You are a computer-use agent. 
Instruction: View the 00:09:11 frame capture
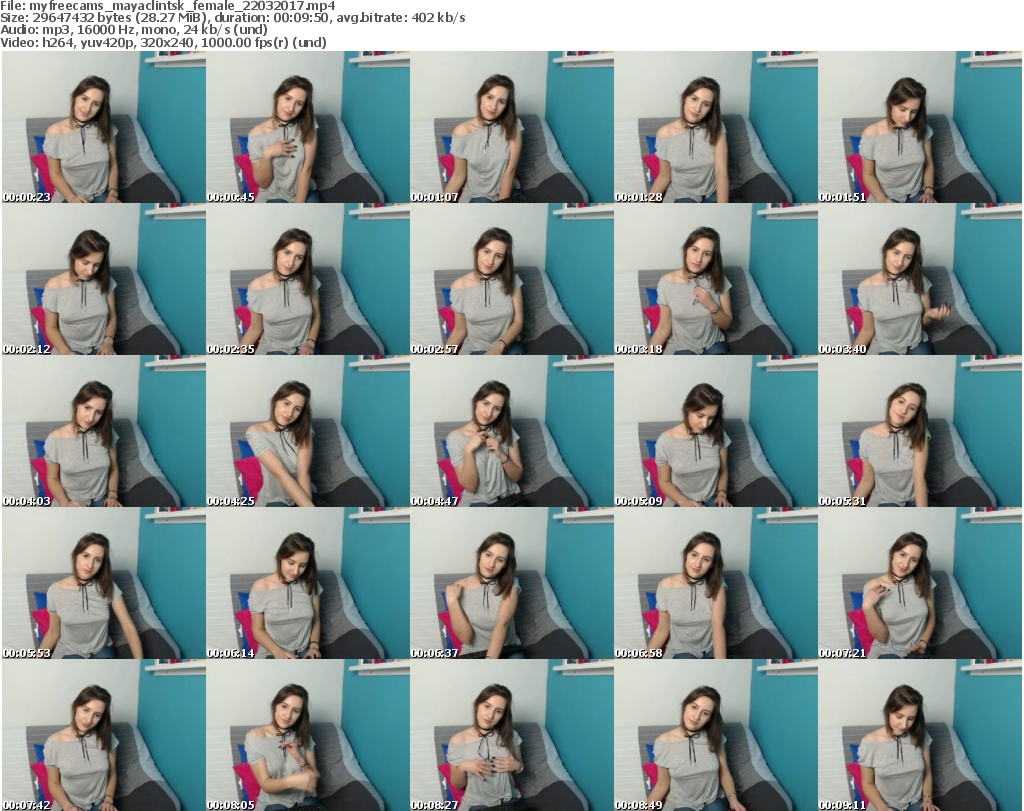(x=920, y=735)
